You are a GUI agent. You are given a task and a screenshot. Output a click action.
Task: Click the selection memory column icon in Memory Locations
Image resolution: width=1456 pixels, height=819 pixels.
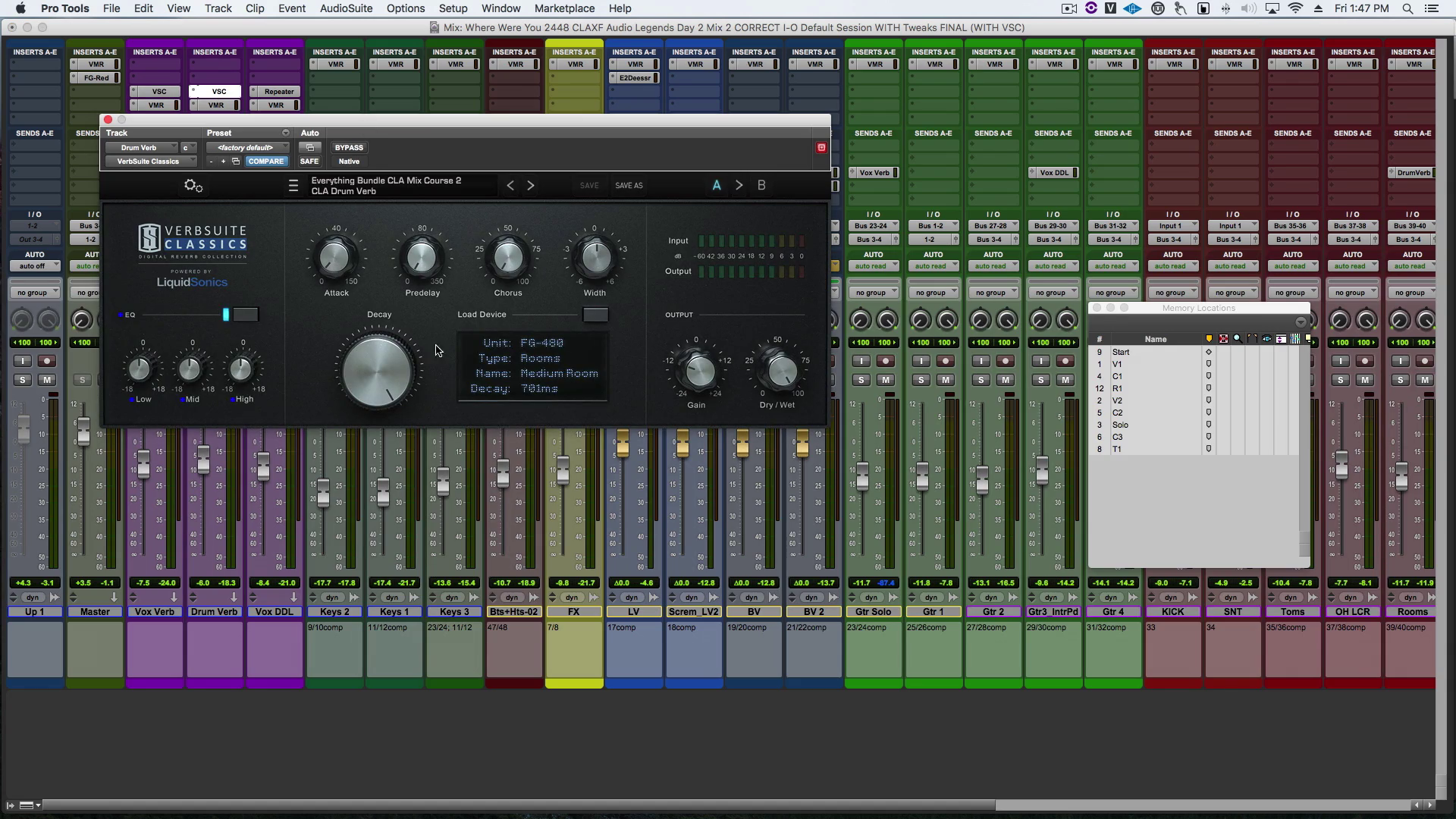[1223, 339]
